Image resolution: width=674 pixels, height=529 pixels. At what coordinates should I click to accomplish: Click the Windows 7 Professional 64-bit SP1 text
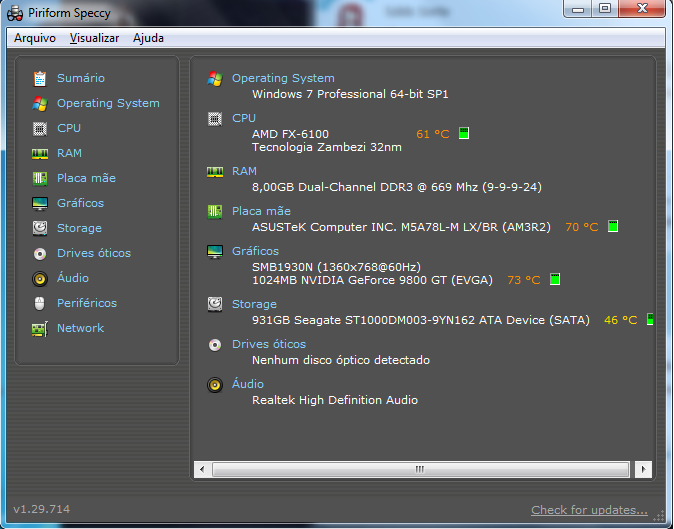[x=350, y=94]
